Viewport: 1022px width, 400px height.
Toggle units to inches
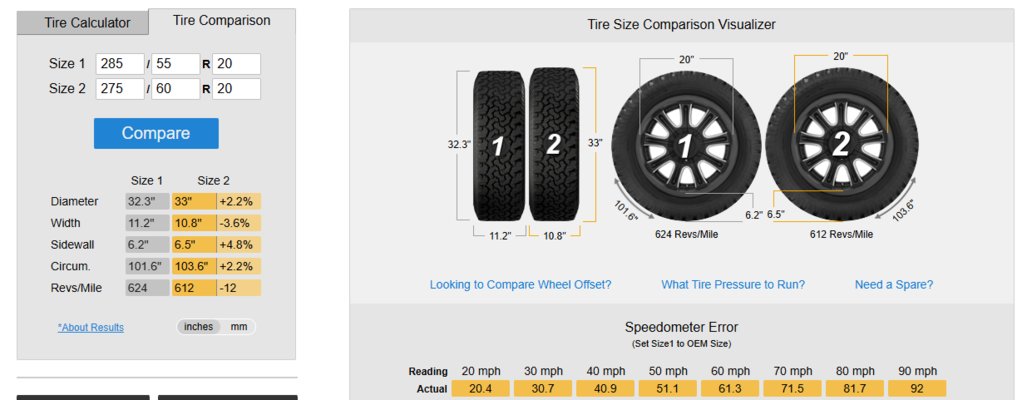198,327
